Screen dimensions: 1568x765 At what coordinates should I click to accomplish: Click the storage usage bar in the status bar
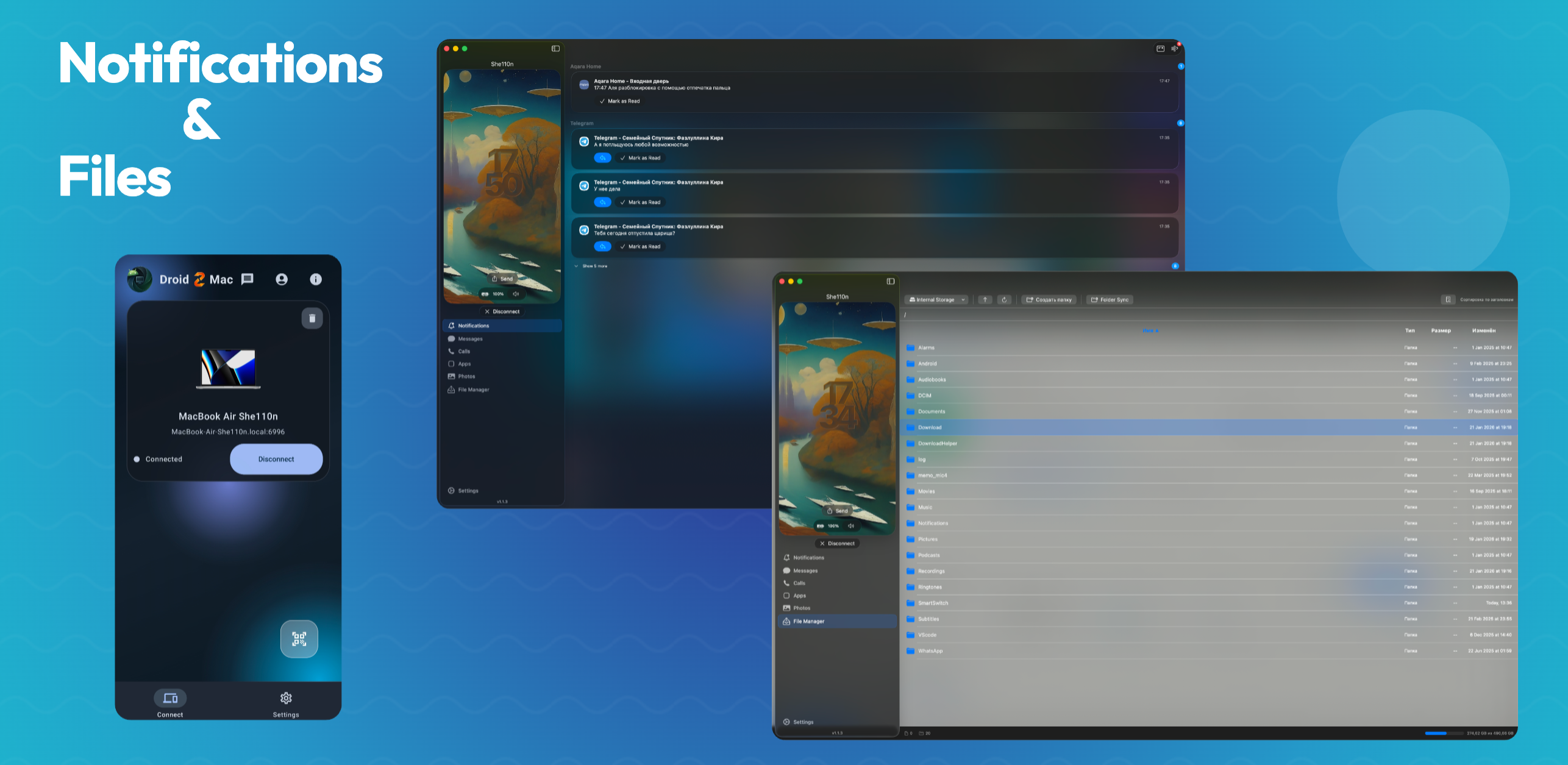click(1444, 733)
